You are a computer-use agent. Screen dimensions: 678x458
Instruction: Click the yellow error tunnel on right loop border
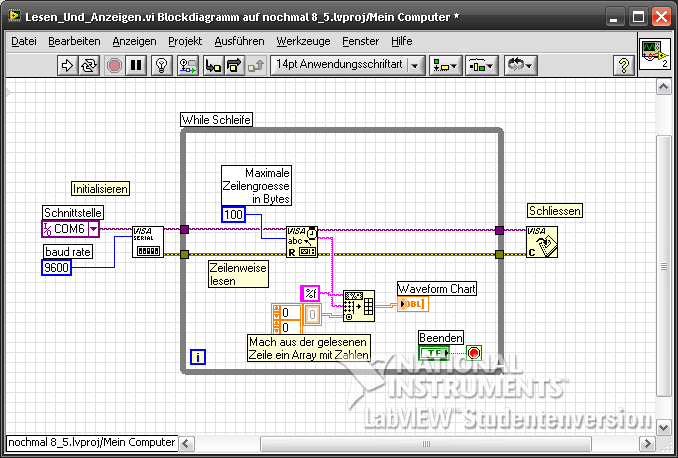(499, 254)
